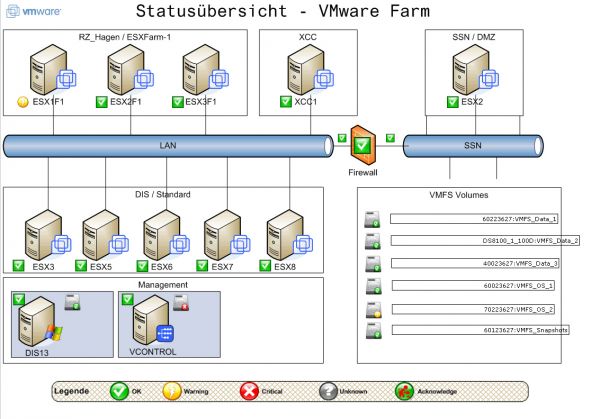This screenshot has height=419, width=600.
Task: Click the SSN network pipe
Action: point(473,146)
